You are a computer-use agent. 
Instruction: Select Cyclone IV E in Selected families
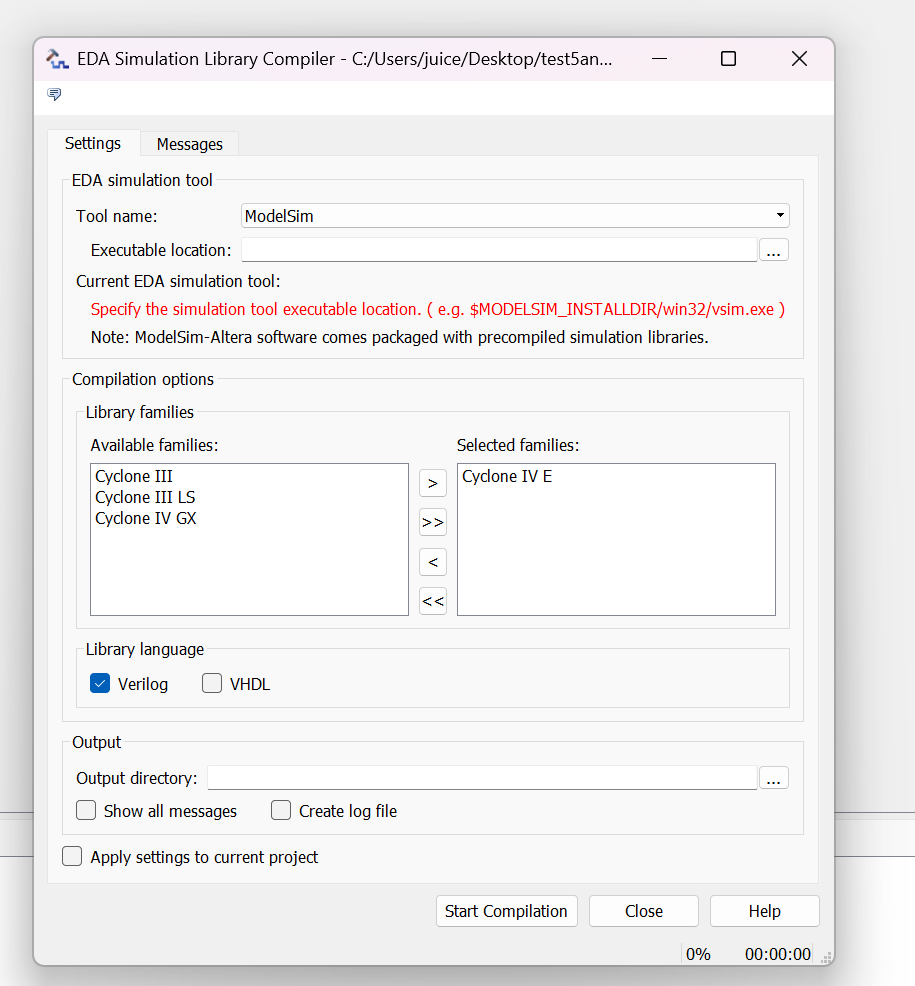507,476
